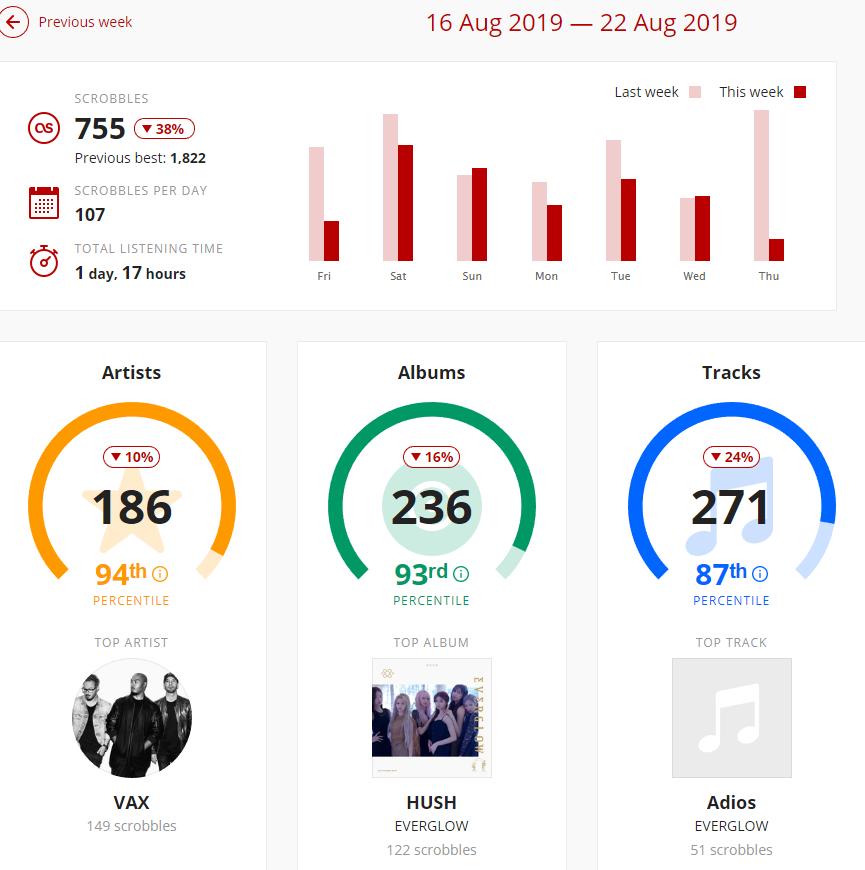Click the stopwatch listening time icon
Image resolution: width=865 pixels, height=870 pixels.
(x=44, y=261)
